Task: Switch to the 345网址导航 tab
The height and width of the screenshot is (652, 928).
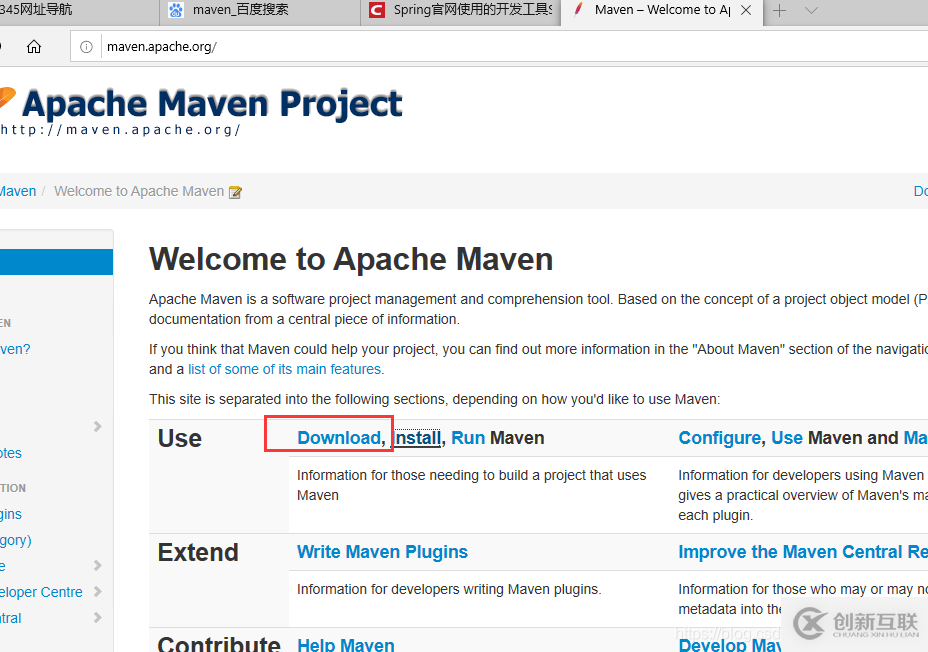Action: pos(79,10)
